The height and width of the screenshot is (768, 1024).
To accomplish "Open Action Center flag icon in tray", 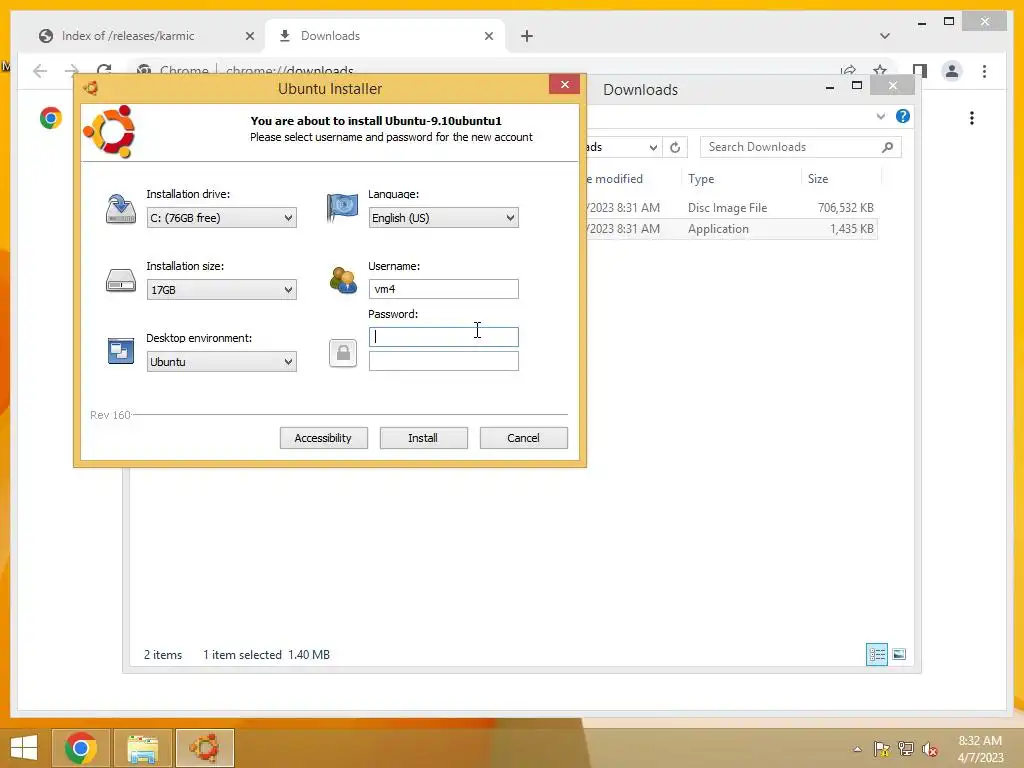I will tap(882, 749).
